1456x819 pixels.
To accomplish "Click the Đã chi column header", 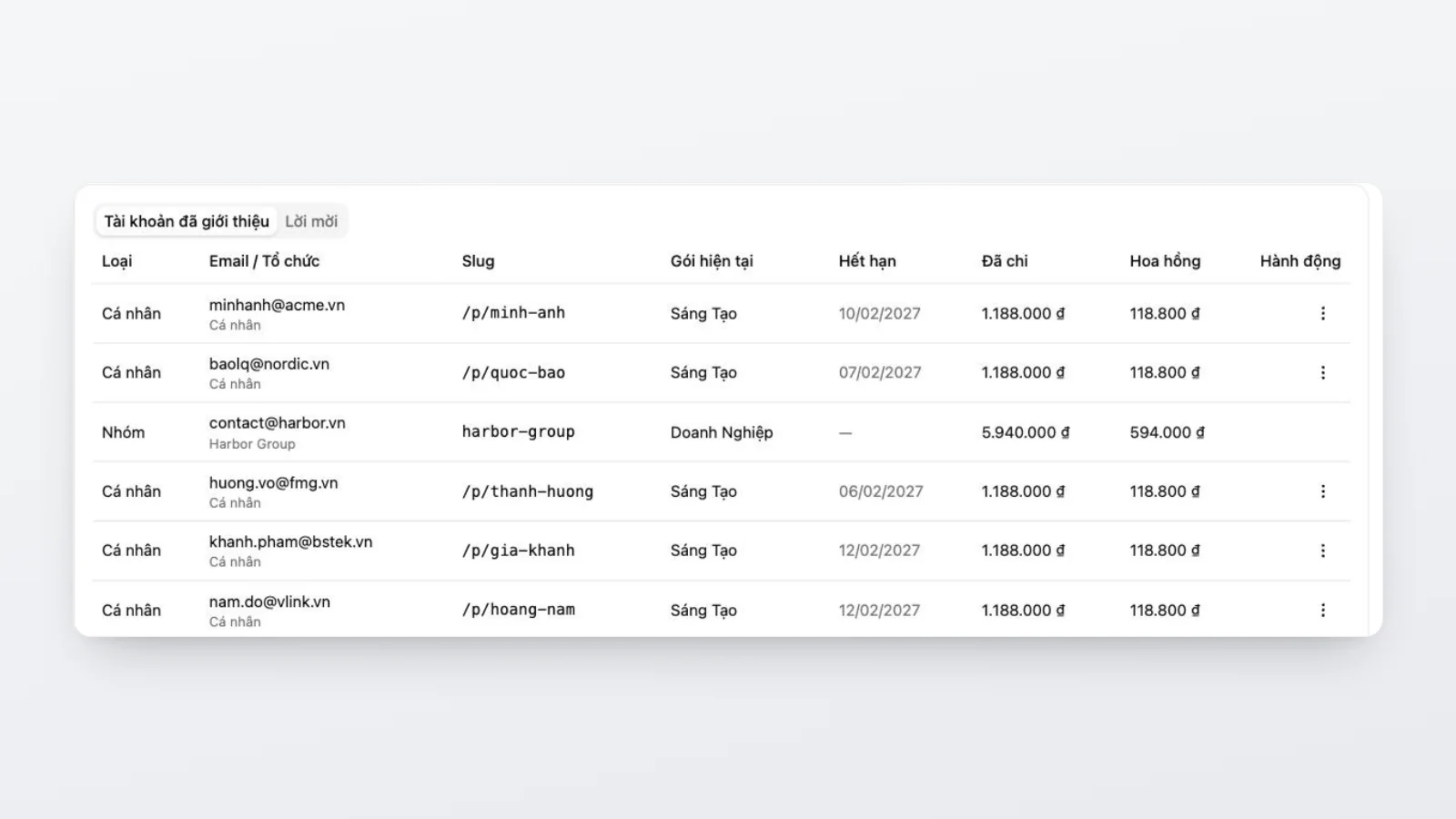I will pos(1005,261).
